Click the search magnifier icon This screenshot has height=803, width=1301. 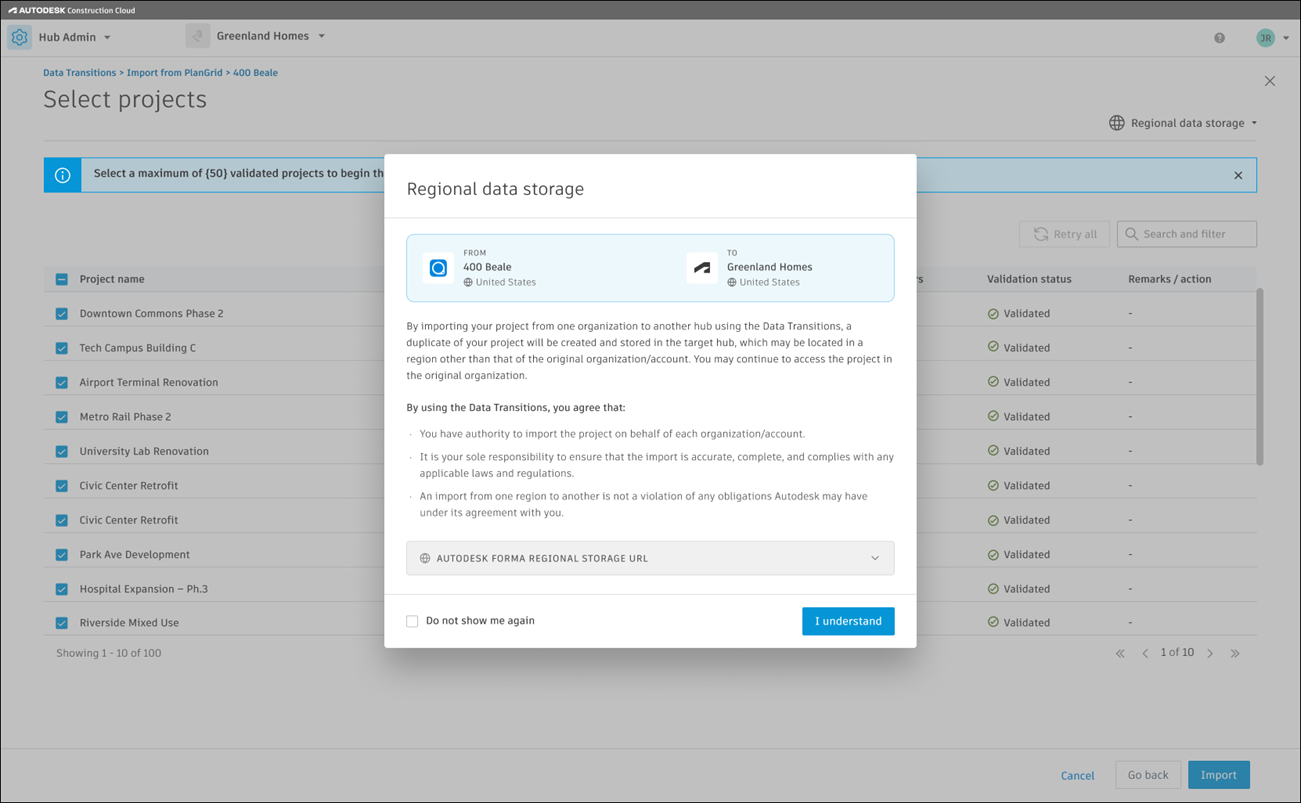(x=1132, y=234)
